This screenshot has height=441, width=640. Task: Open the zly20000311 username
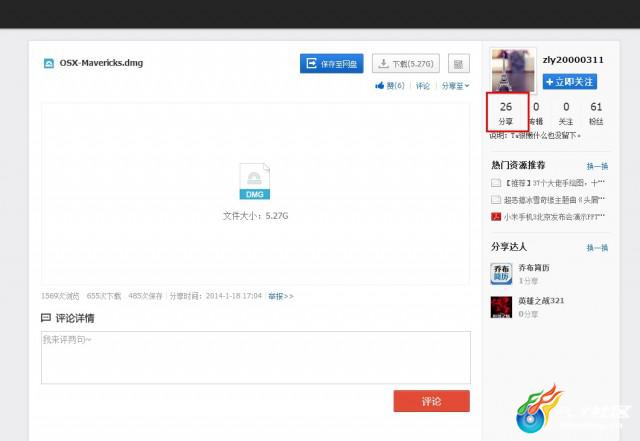(573, 60)
